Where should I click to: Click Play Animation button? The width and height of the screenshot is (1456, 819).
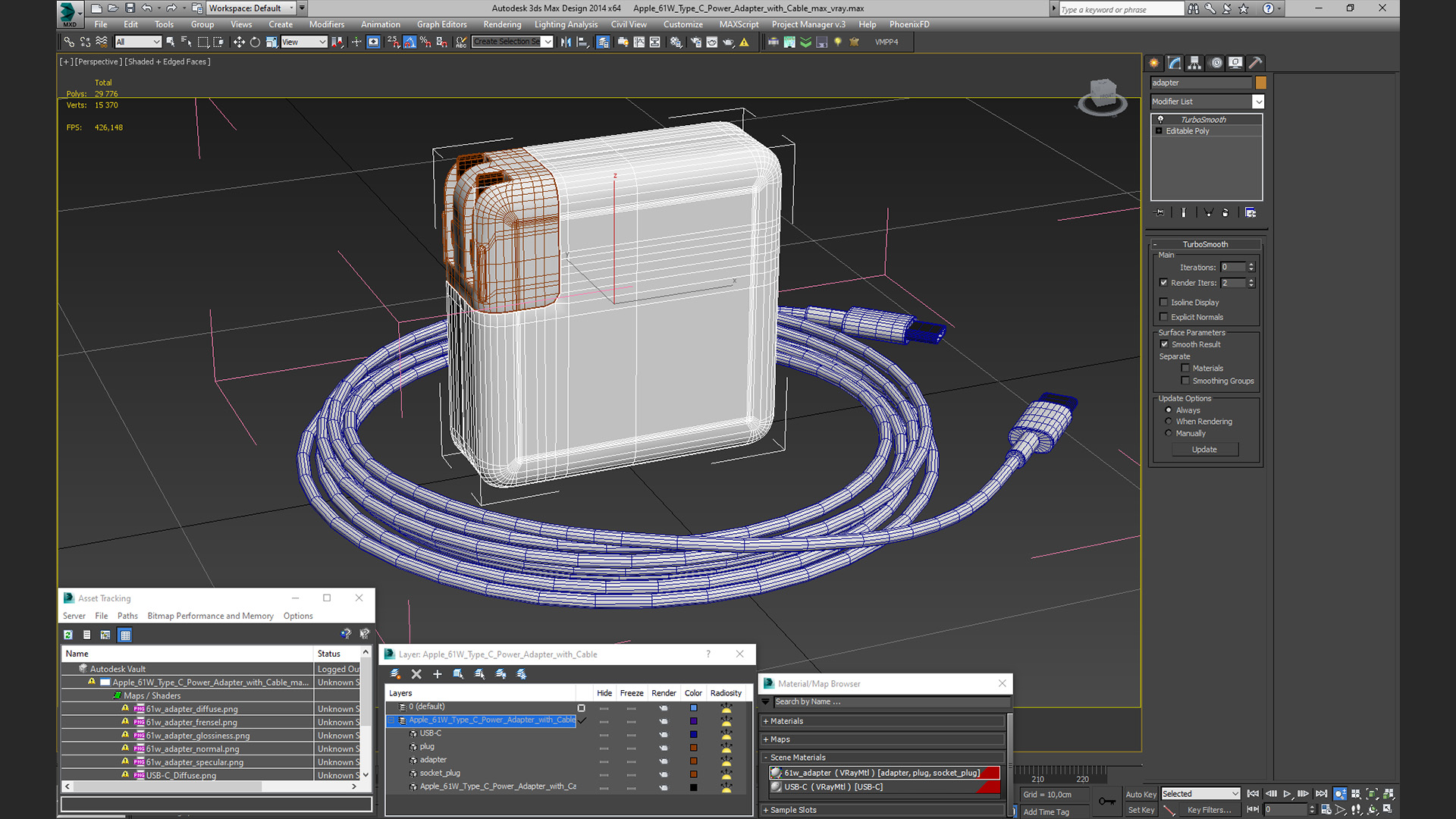coord(1287,794)
